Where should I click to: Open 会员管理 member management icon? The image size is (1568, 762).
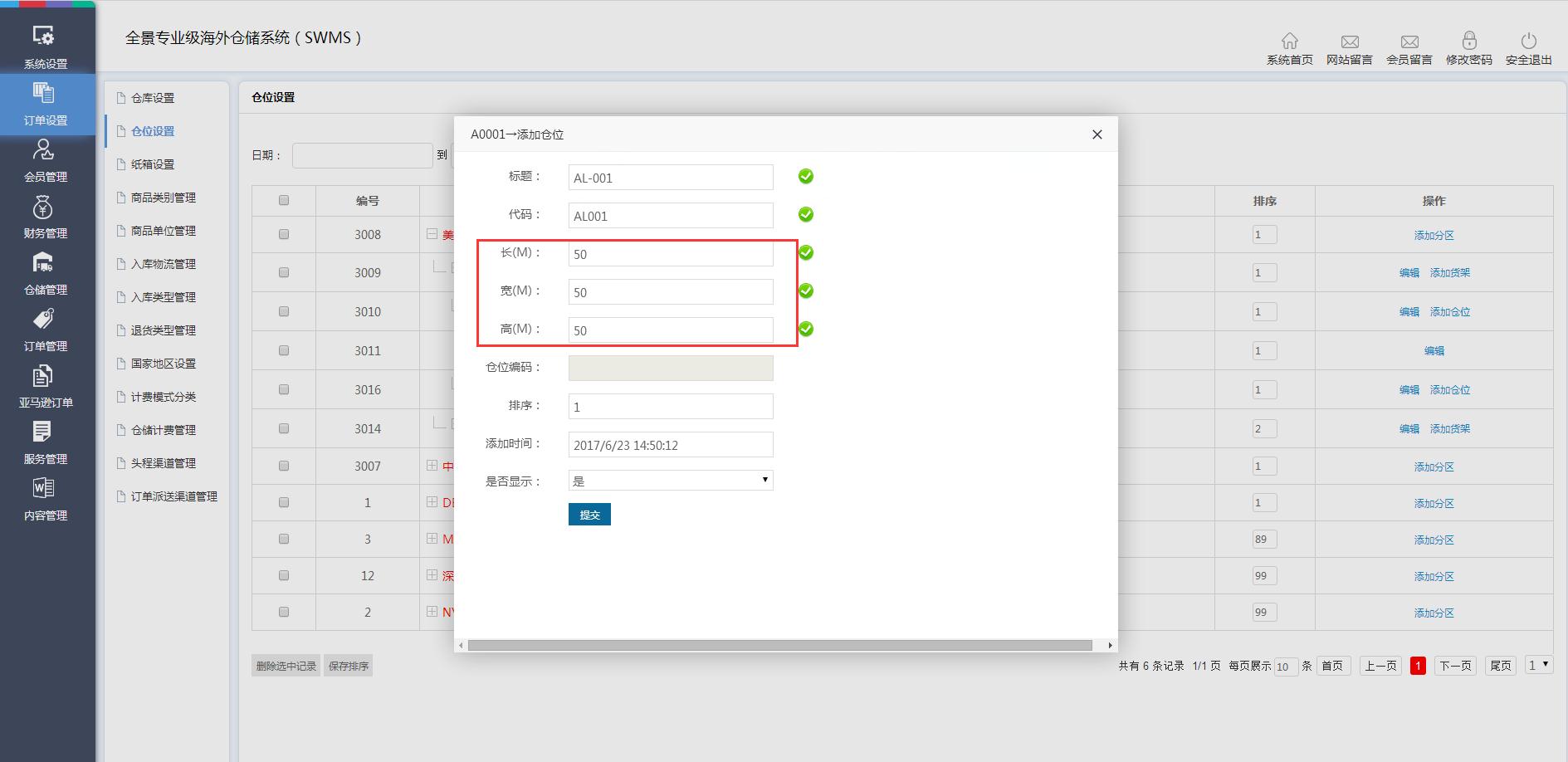coord(44,151)
